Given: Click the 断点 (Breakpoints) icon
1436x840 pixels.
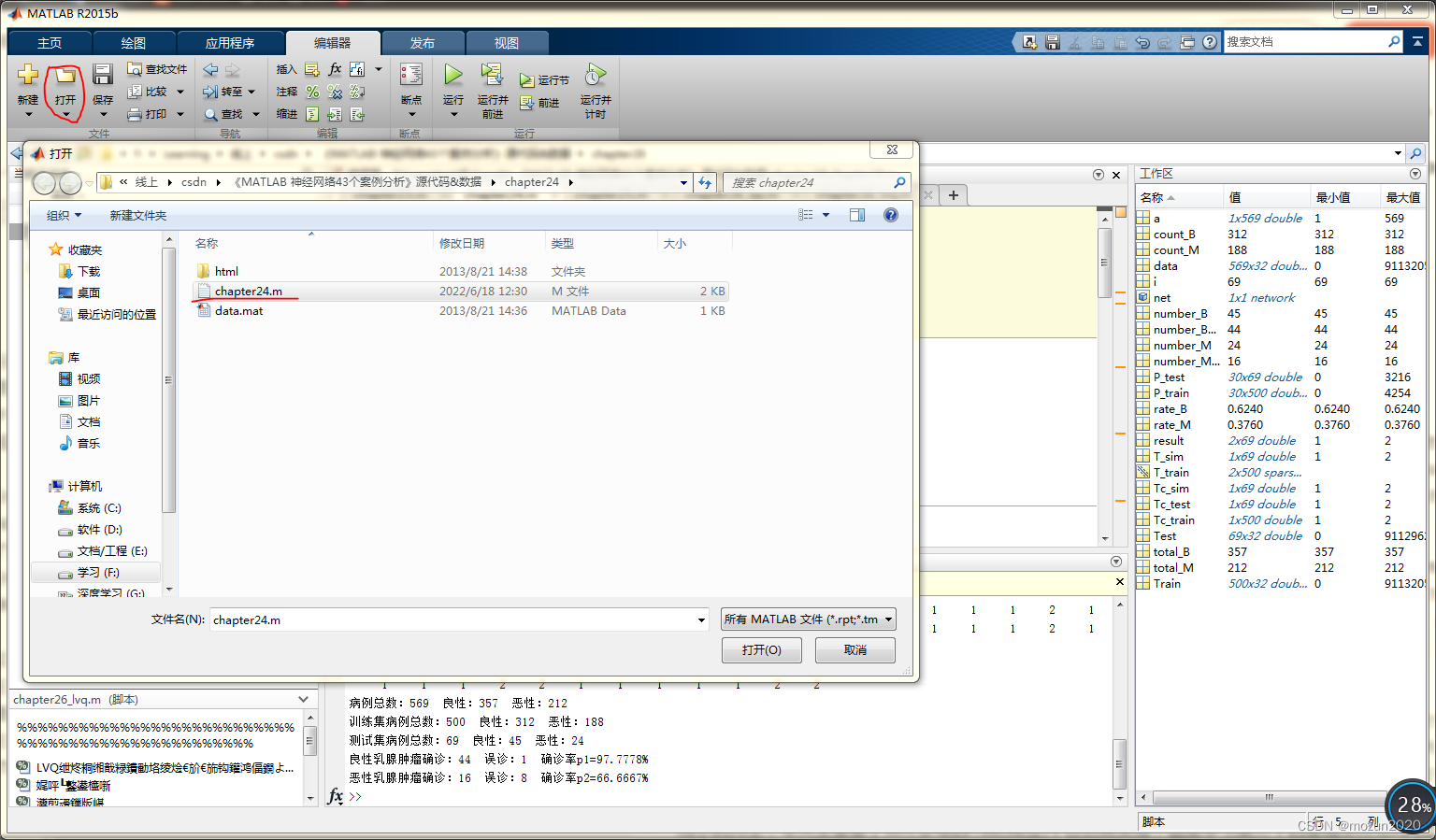Looking at the screenshot, I should pyautogui.click(x=411, y=75).
